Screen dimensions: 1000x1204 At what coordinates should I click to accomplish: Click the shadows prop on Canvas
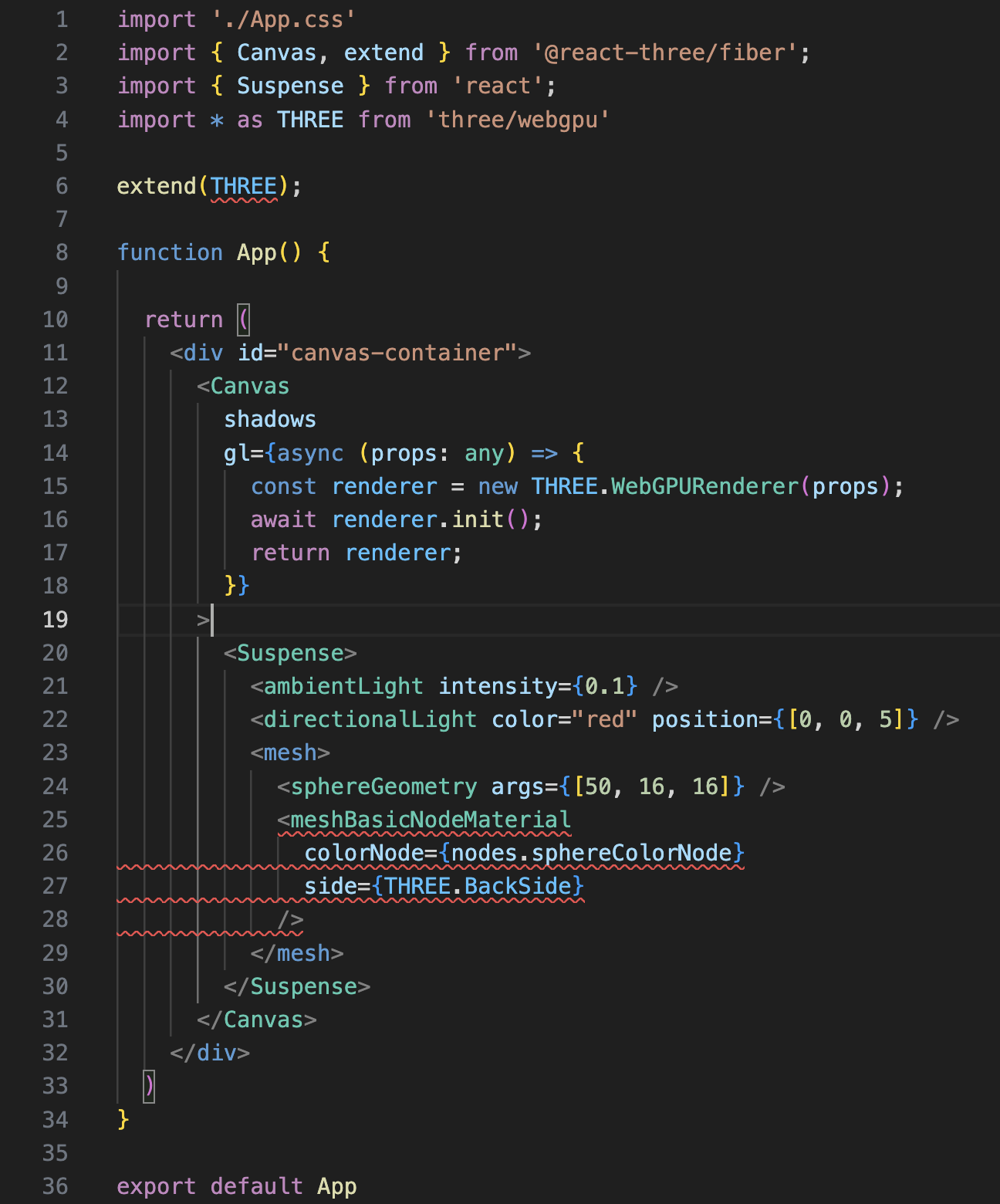[269, 419]
